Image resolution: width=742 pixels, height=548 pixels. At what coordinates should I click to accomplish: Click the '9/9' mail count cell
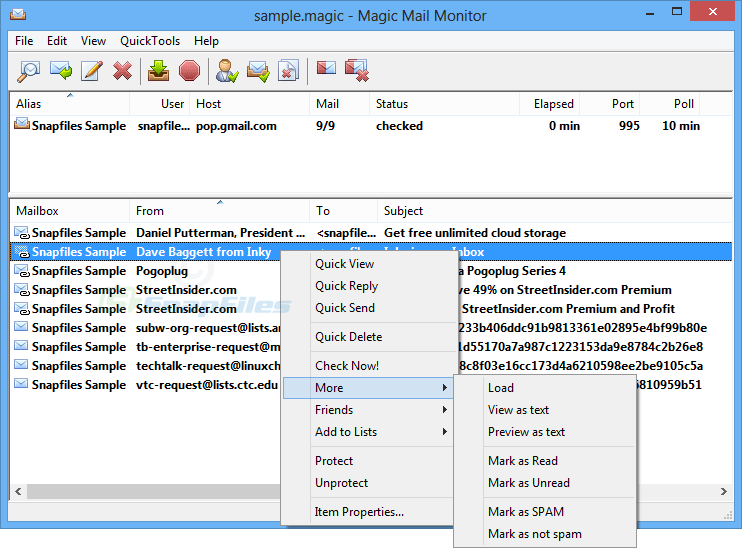[x=325, y=126]
